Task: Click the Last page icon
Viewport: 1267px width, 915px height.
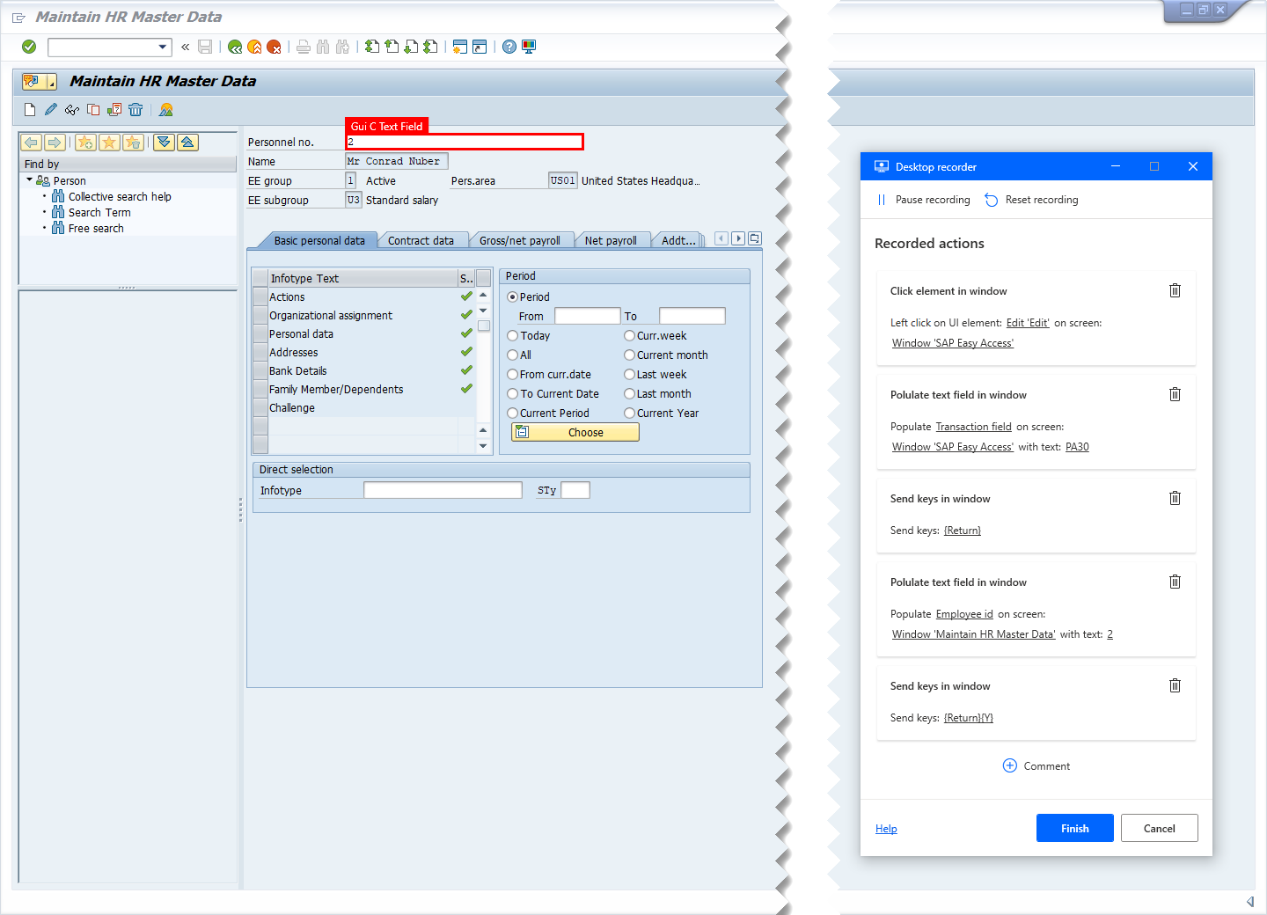Action: tap(430, 47)
